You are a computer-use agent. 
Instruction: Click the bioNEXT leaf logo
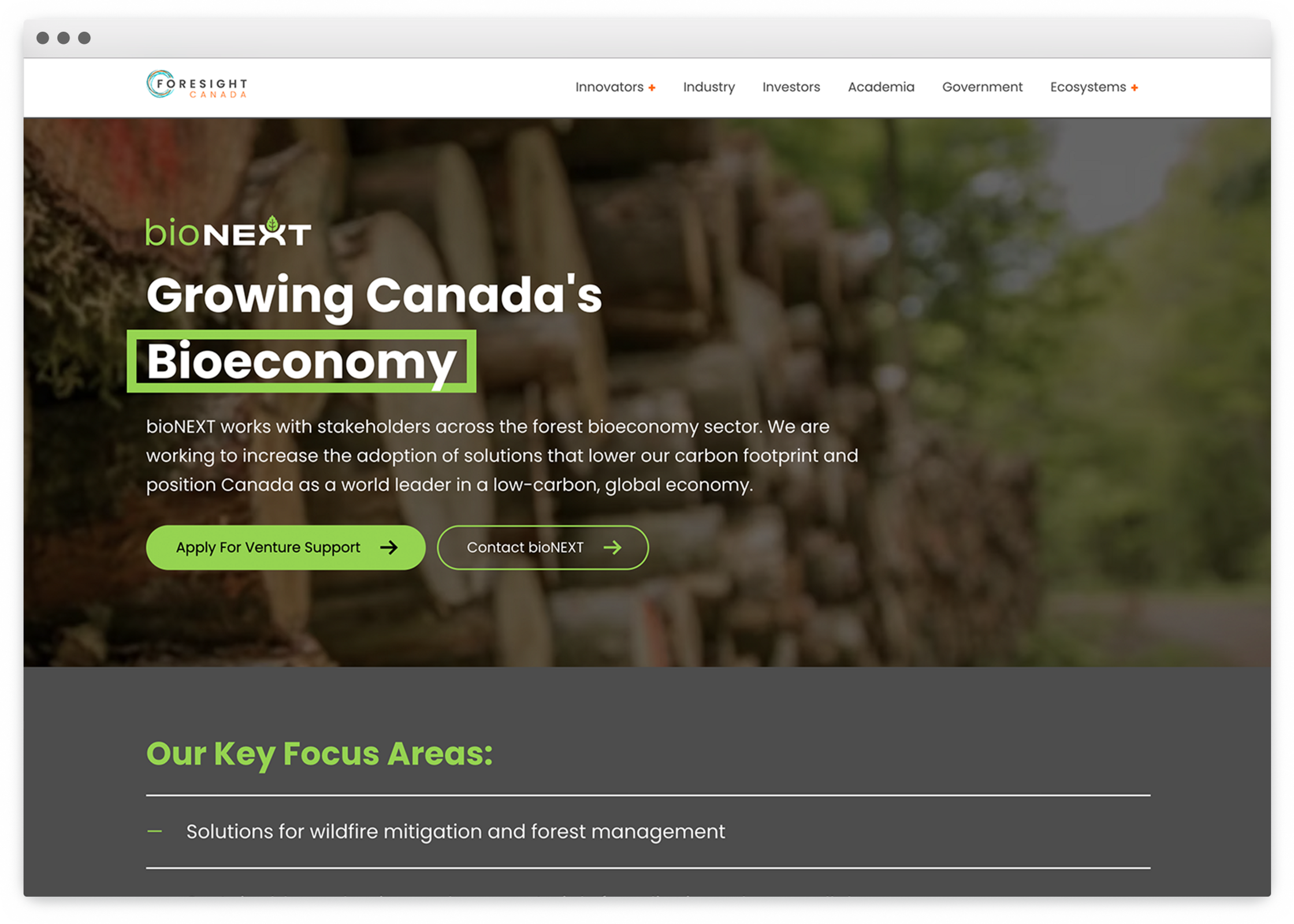tap(228, 232)
